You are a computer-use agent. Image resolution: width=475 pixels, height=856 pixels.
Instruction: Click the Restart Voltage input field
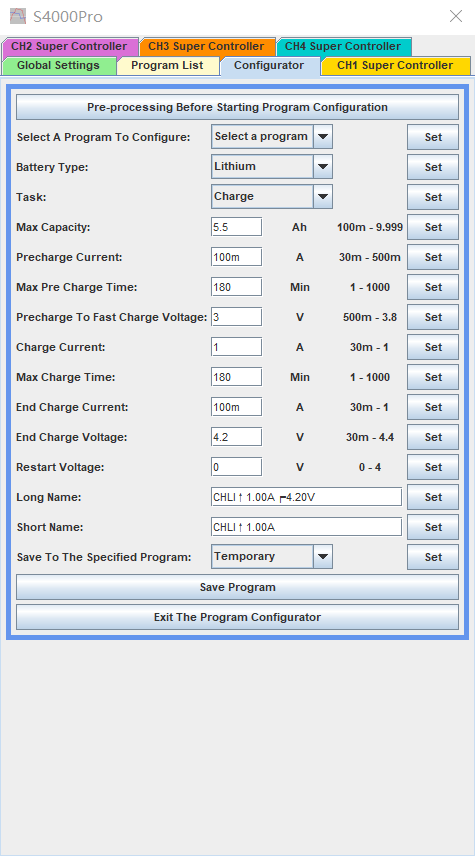coord(236,467)
